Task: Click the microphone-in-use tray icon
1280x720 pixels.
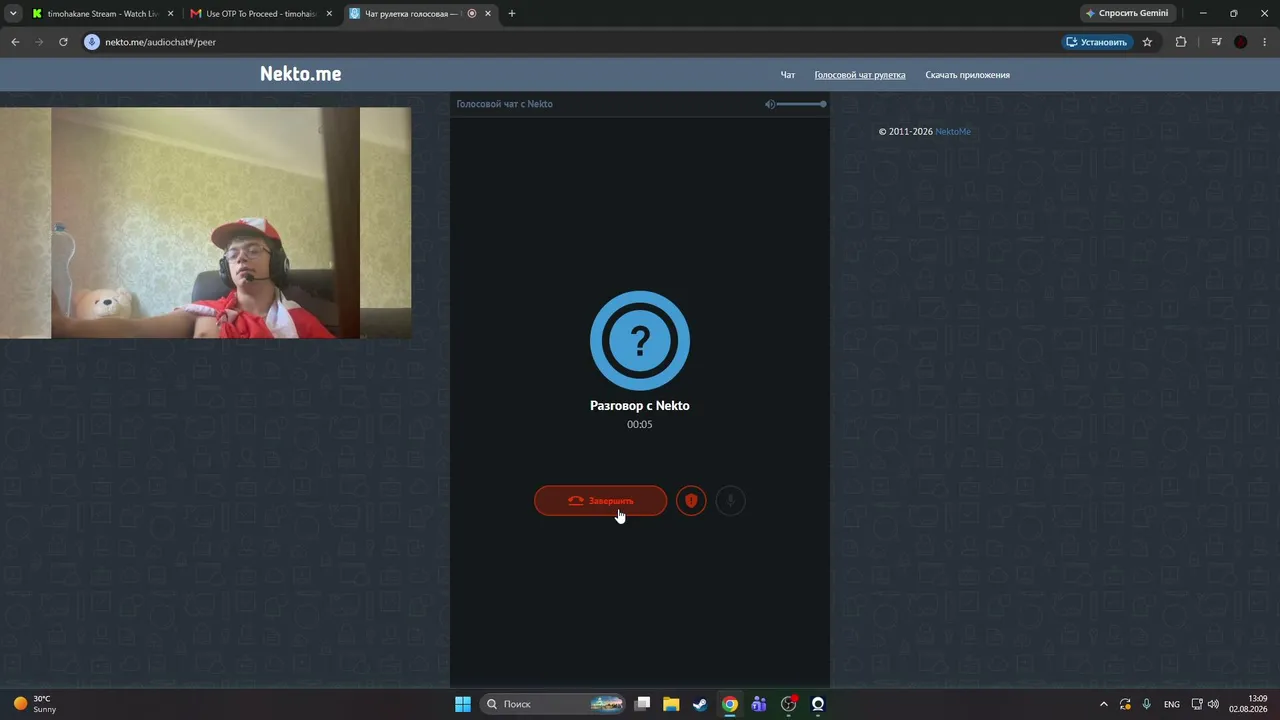Action: pyautogui.click(x=1147, y=704)
